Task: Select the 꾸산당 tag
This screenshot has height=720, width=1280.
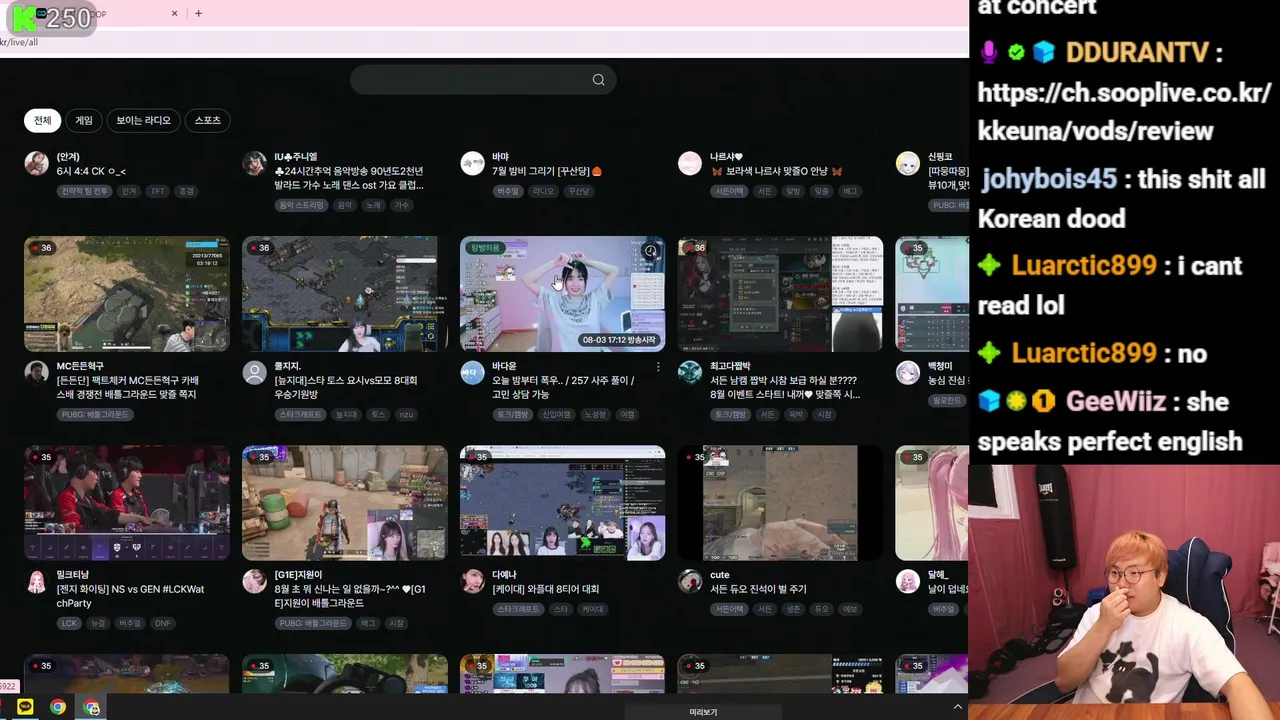Action: pyautogui.click(x=578, y=191)
